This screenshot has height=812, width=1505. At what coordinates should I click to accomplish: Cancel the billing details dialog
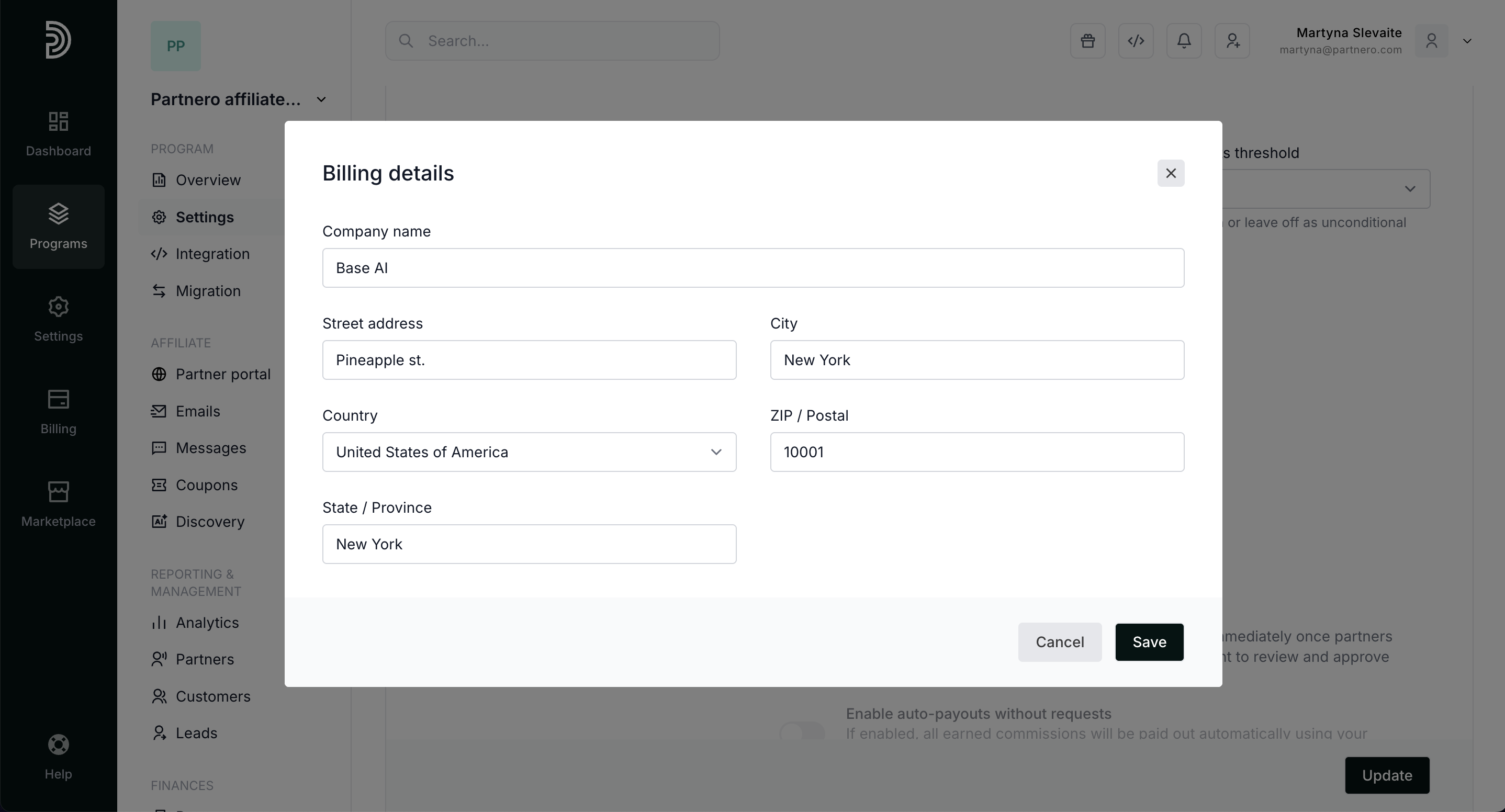coord(1059,642)
